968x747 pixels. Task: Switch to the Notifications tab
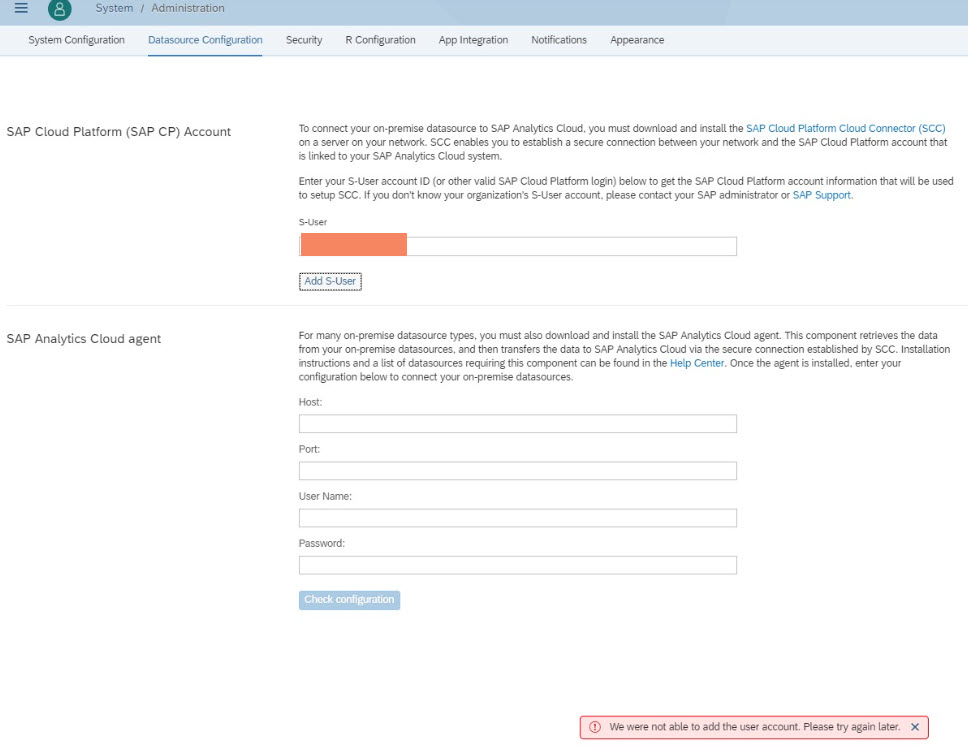[x=559, y=40]
